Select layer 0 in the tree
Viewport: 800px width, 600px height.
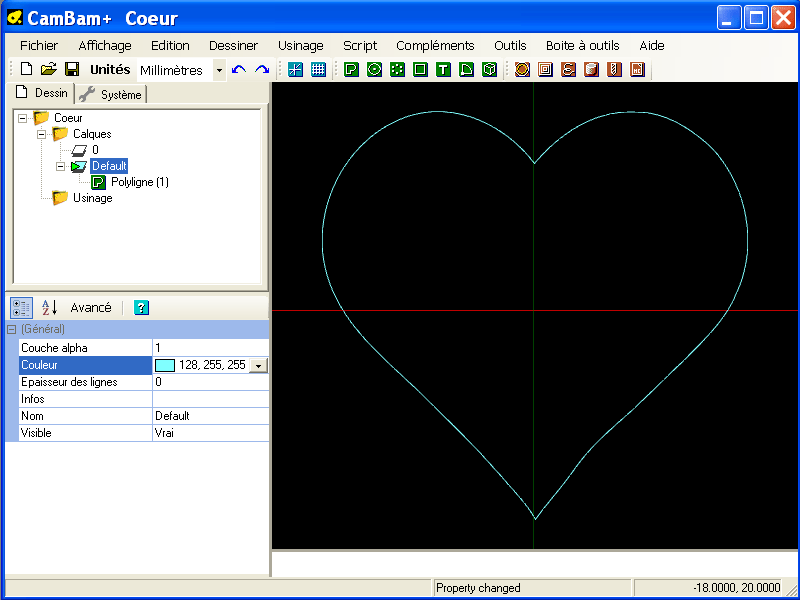pos(95,150)
